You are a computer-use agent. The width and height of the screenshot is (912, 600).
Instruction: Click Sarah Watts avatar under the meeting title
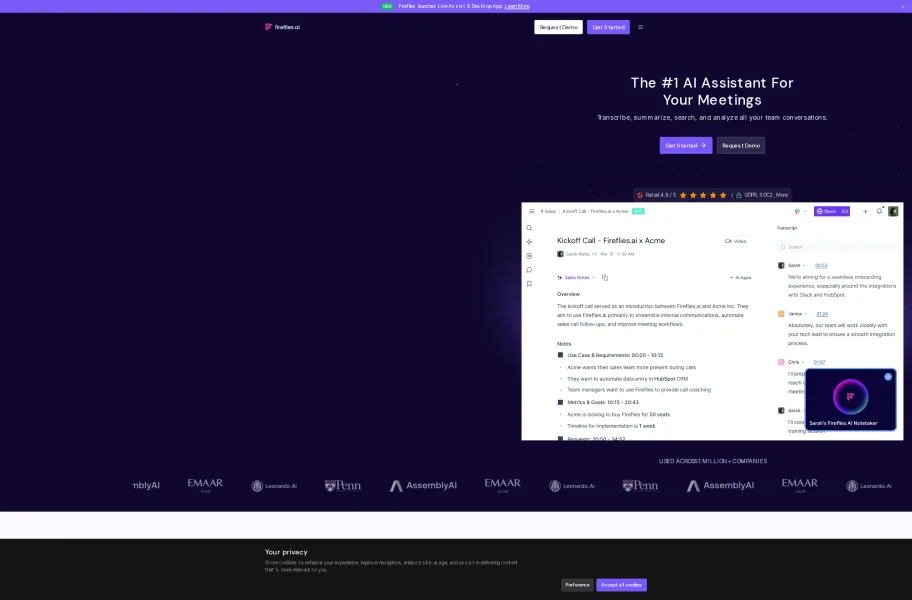click(560, 254)
